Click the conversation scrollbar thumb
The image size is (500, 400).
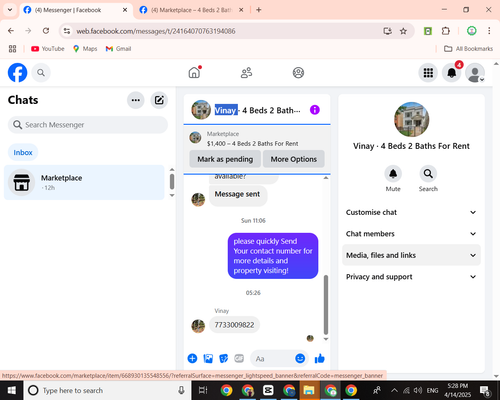tap(326, 304)
